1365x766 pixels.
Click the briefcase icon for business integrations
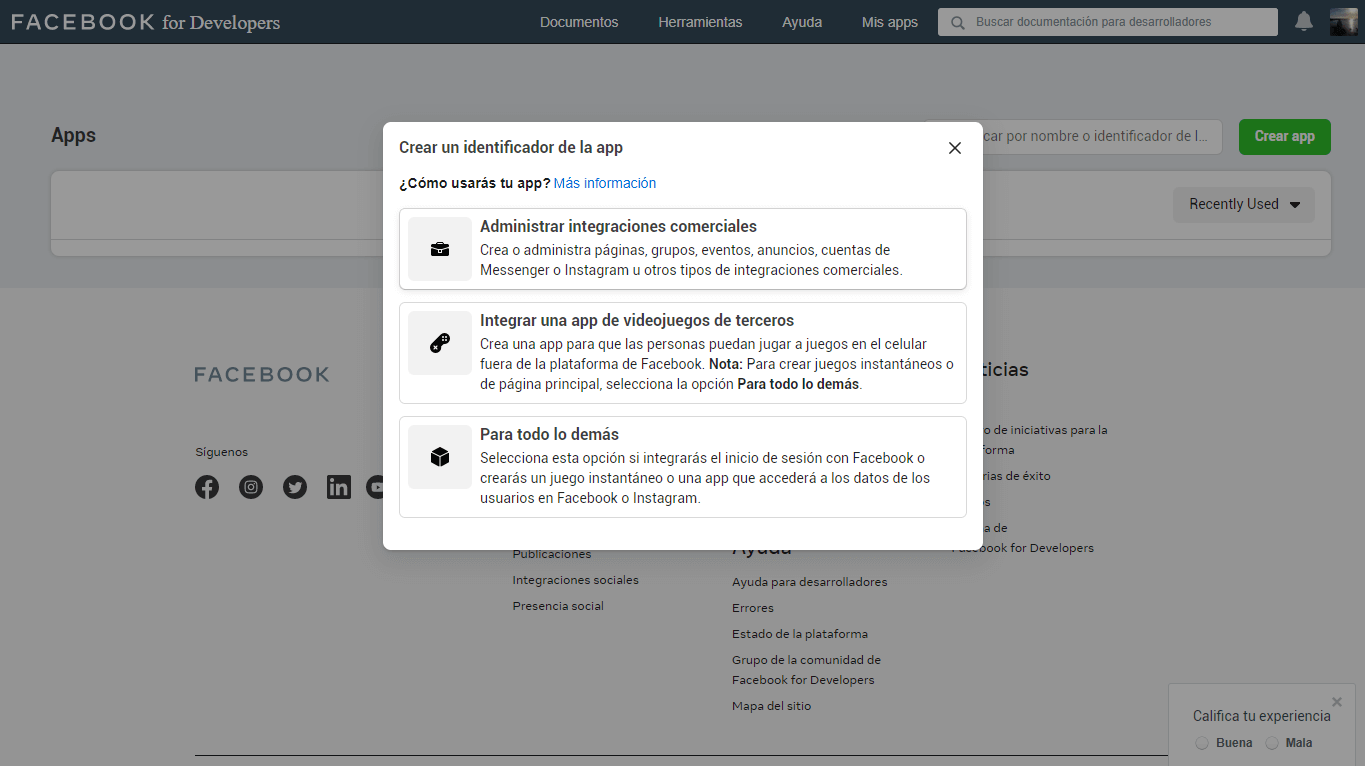(440, 249)
